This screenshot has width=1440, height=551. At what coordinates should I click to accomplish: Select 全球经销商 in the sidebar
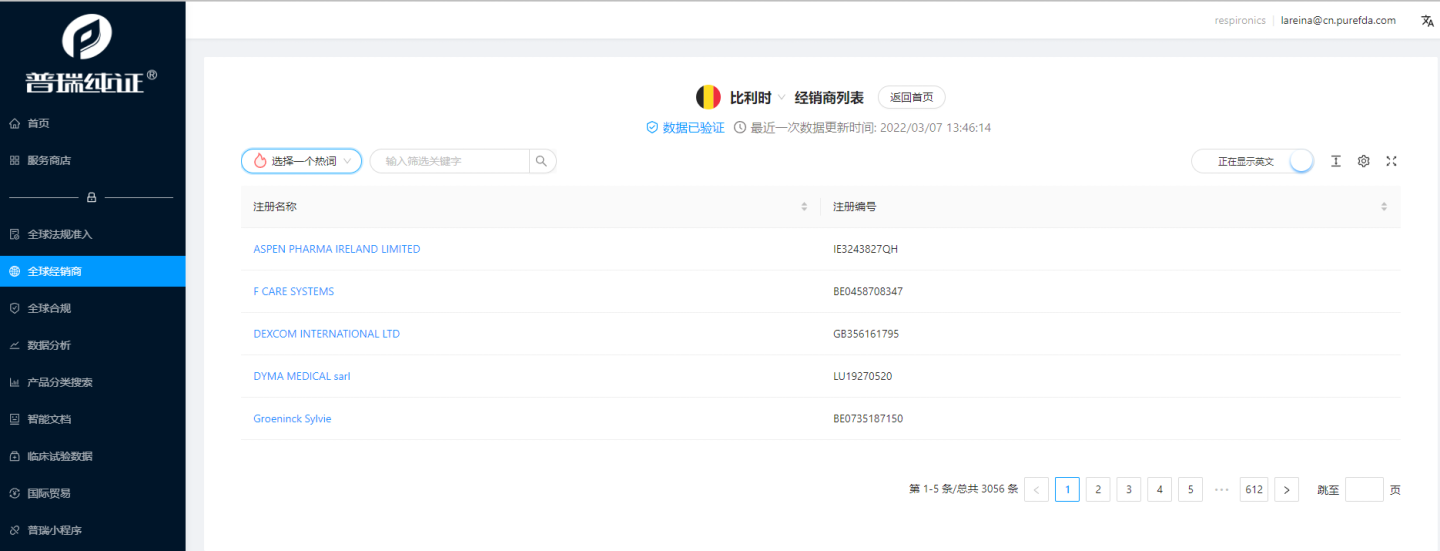(92, 271)
